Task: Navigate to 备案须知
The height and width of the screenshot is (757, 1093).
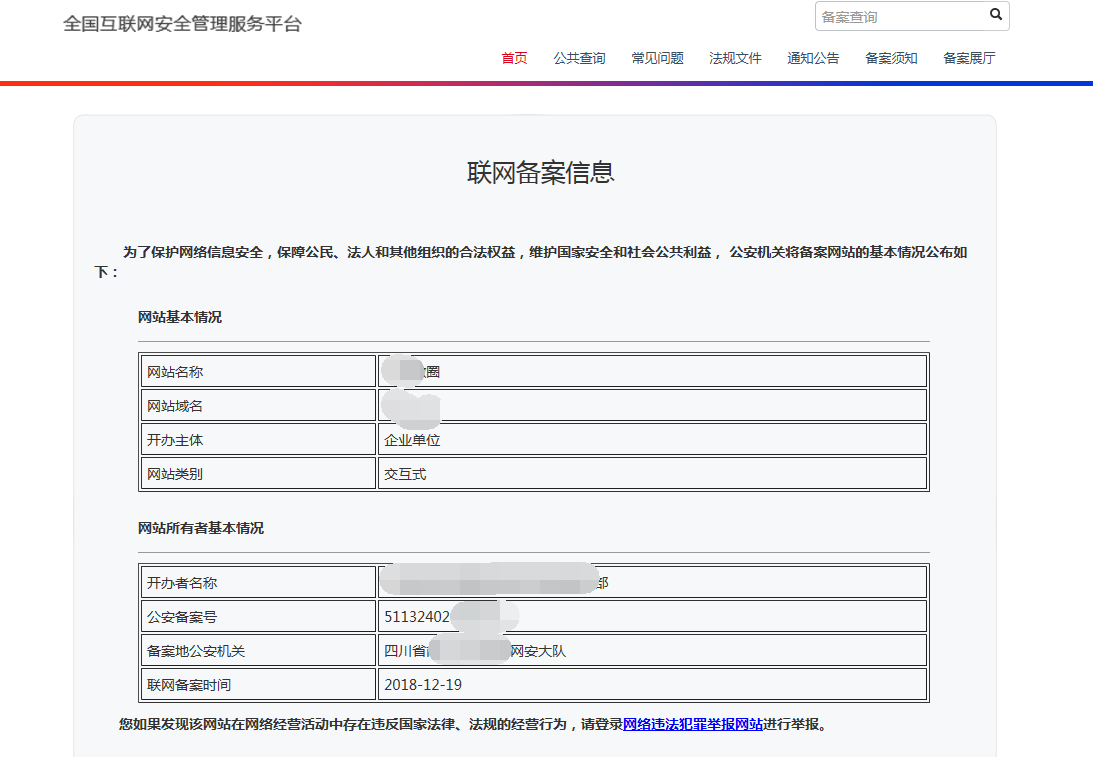Action: (891, 58)
